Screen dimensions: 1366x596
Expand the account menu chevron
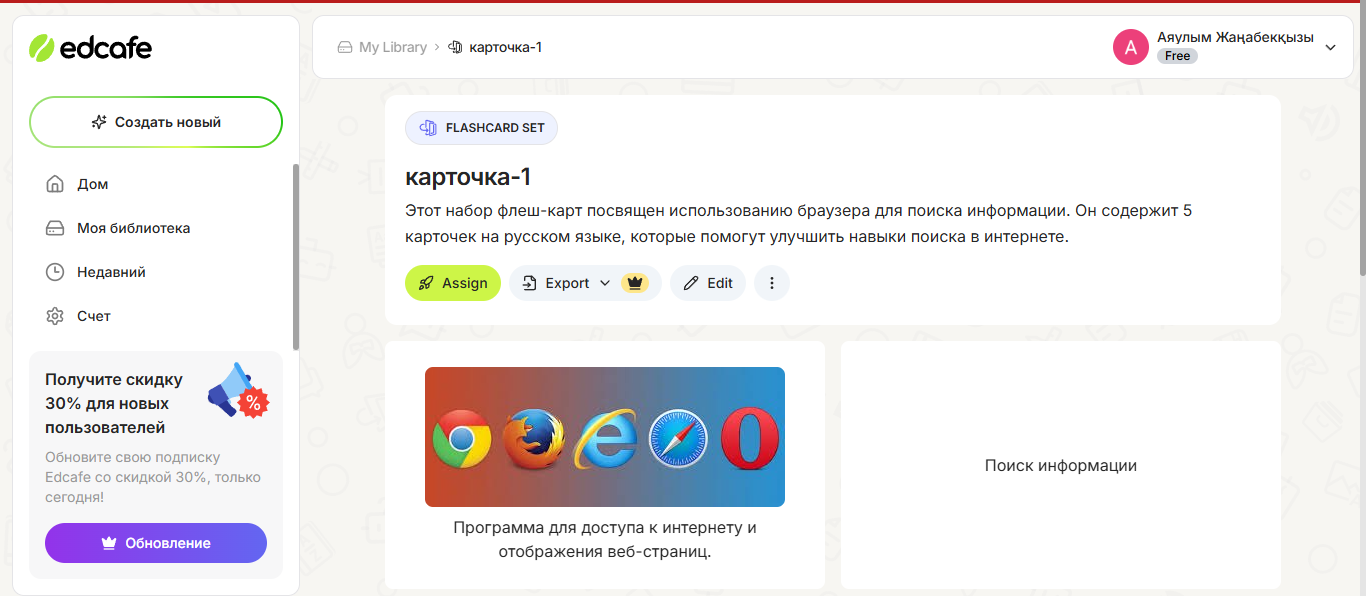(1330, 47)
